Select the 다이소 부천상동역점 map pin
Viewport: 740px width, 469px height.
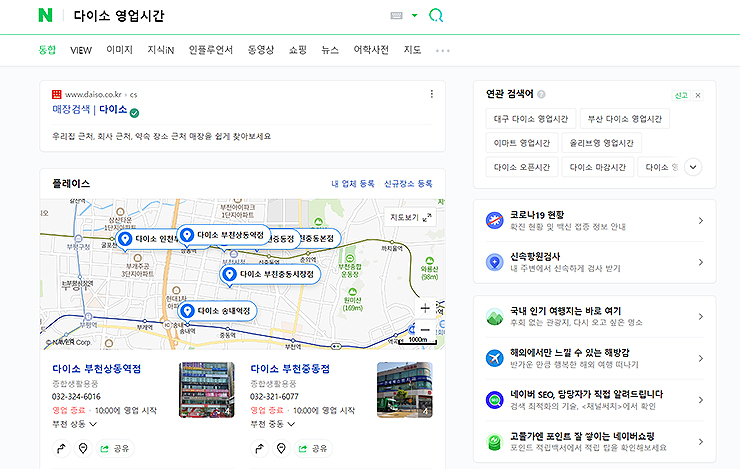[224, 235]
